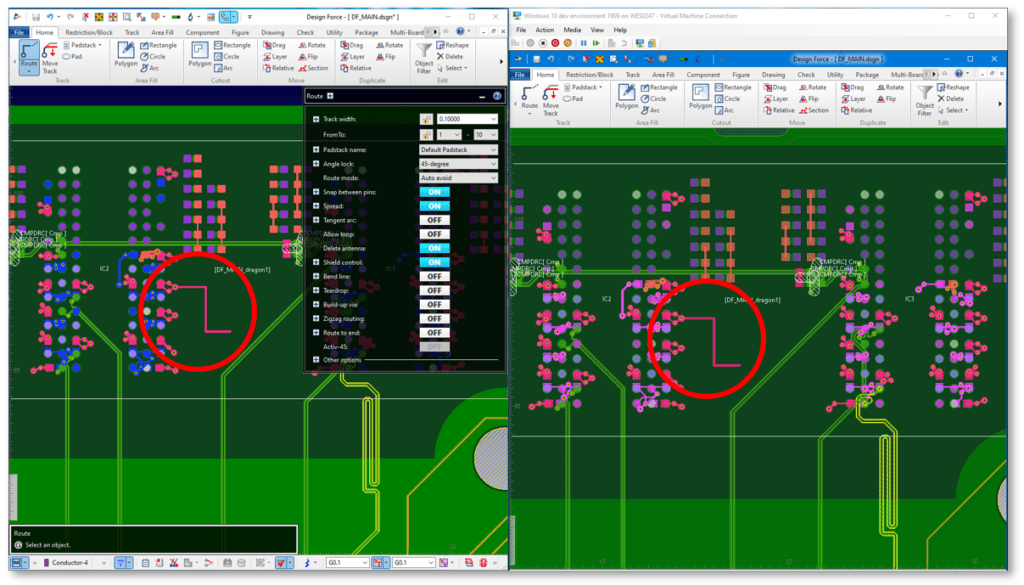Open the Angle lock dropdown showing 45-degree
1024x585 pixels.
pos(458,164)
